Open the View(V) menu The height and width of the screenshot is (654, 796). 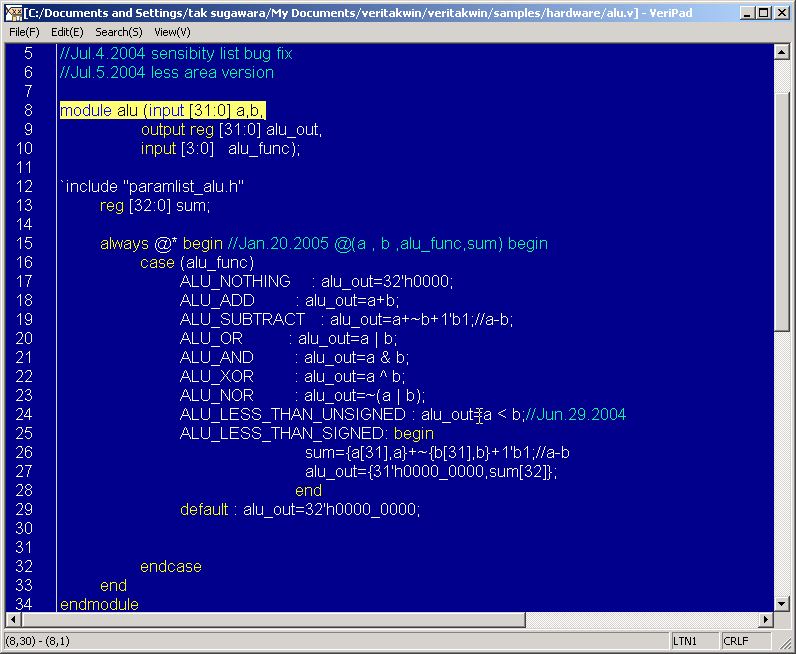pyautogui.click(x=172, y=32)
